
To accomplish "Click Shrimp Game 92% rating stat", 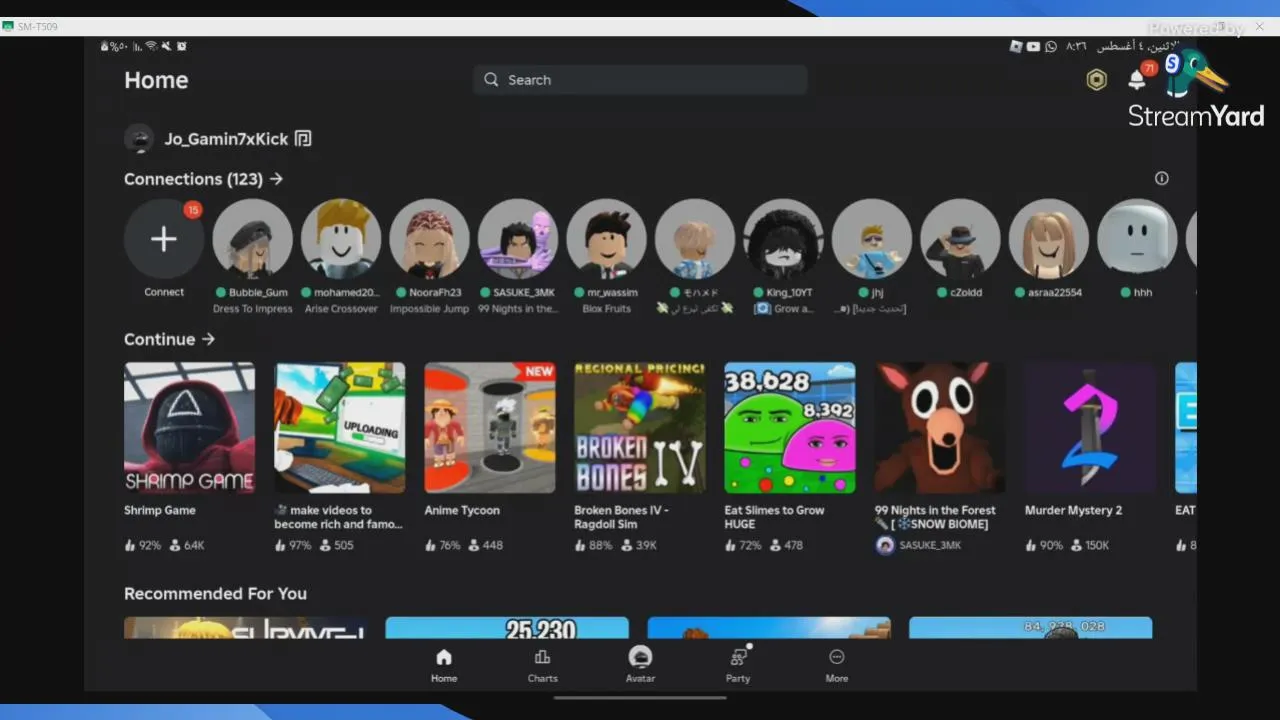I will 142,545.
